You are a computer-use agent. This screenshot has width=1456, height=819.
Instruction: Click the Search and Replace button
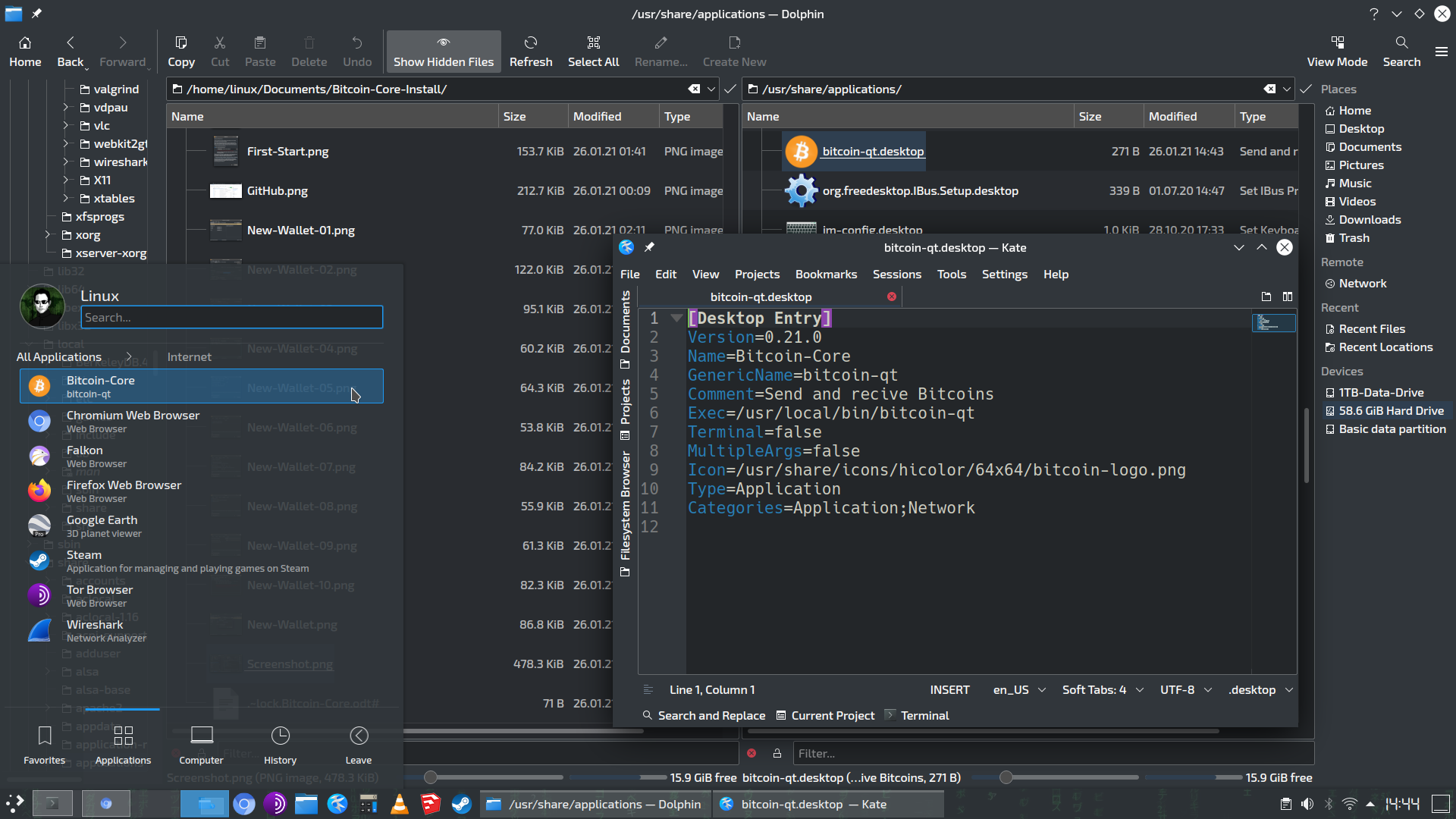click(x=704, y=715)
